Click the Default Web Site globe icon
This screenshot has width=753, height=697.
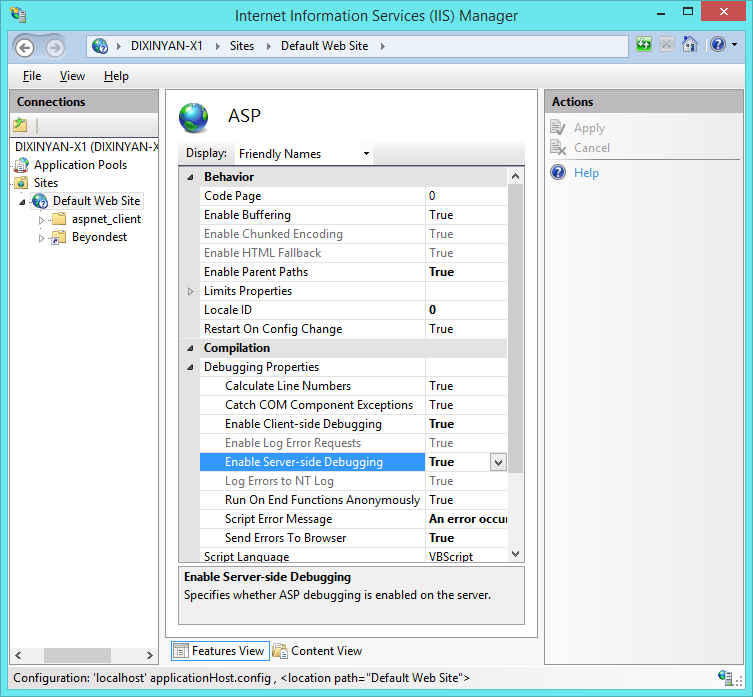pos(40,201)
